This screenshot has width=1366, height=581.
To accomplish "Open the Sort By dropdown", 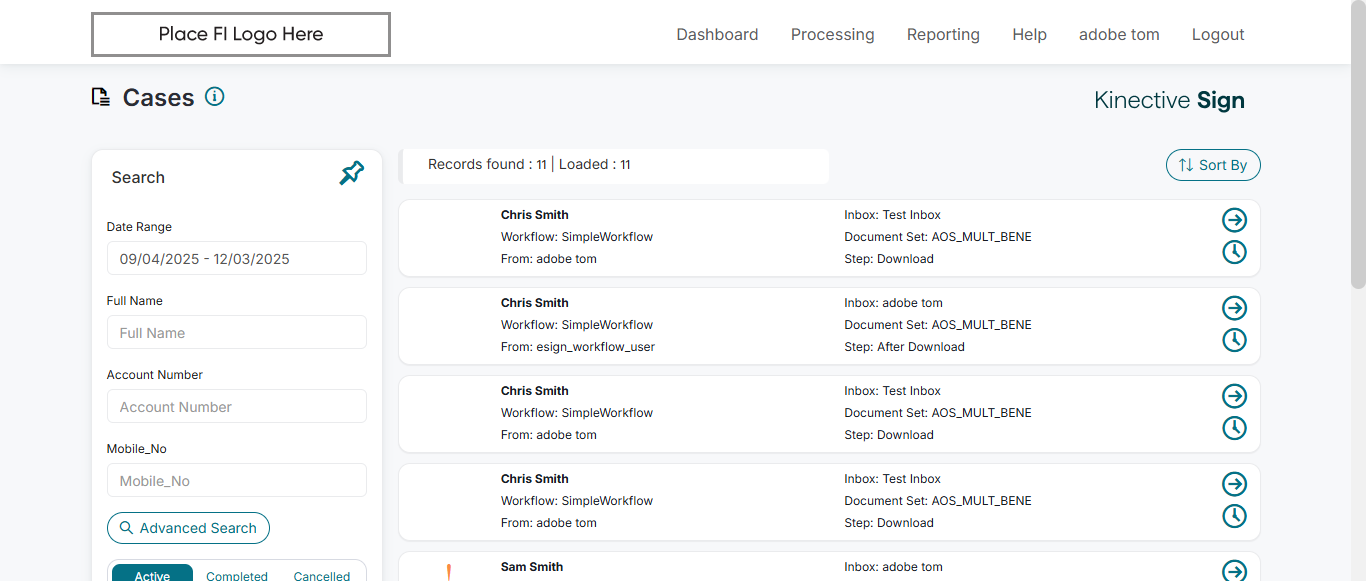I will (1213, 165).
